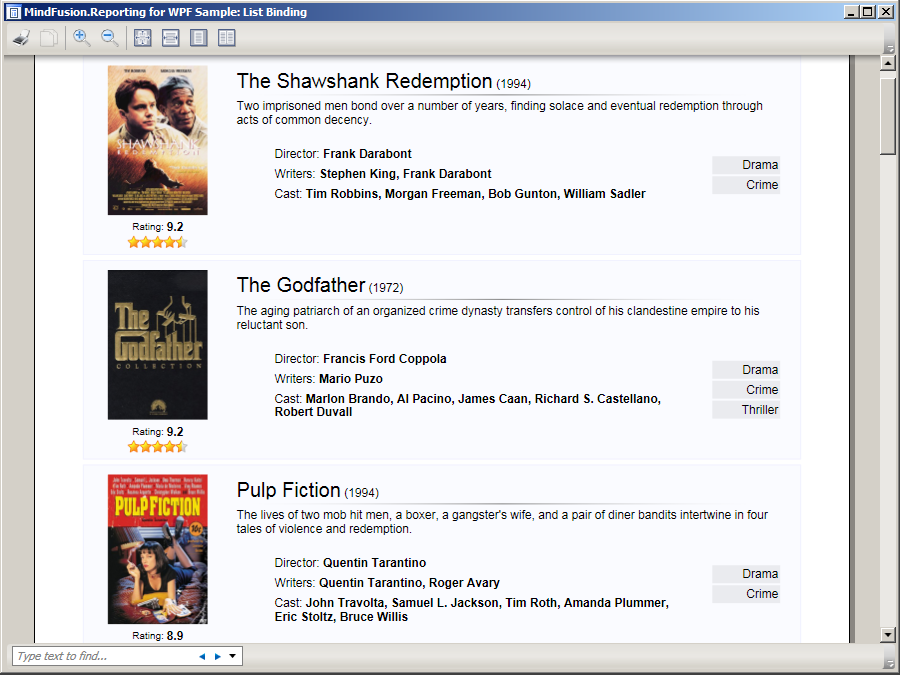Open the search options dropdown arrow

coord(233,657)
